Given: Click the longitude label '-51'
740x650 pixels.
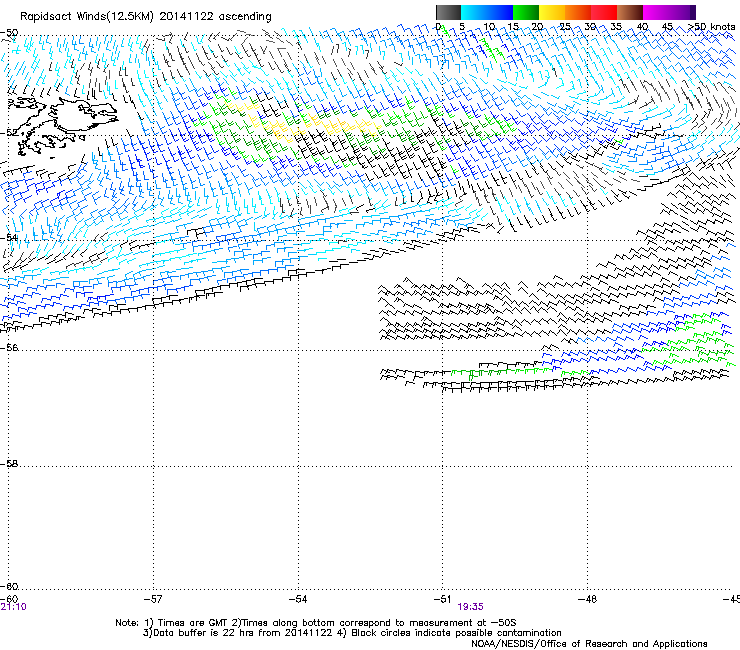Looking at the screenshot, I should click(x=442, y=599).
